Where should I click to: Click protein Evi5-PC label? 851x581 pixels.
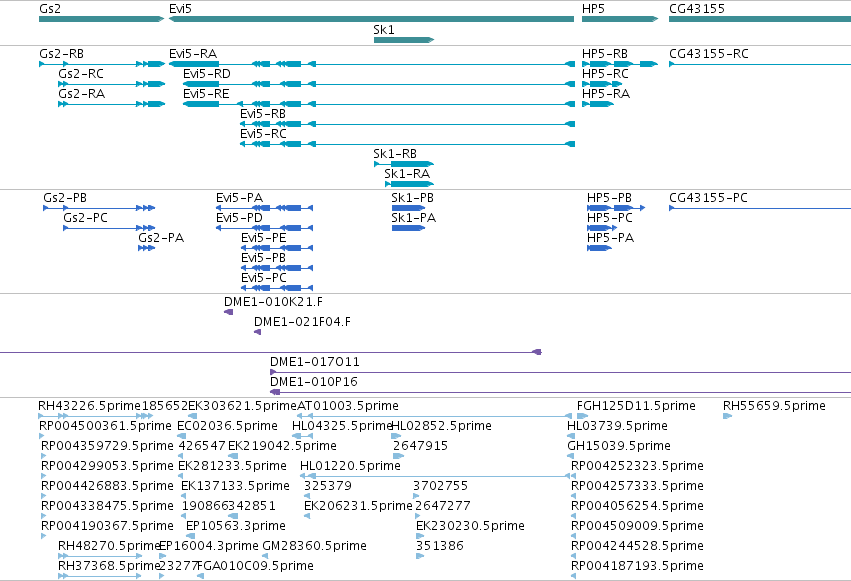click(x=264, y=278)
